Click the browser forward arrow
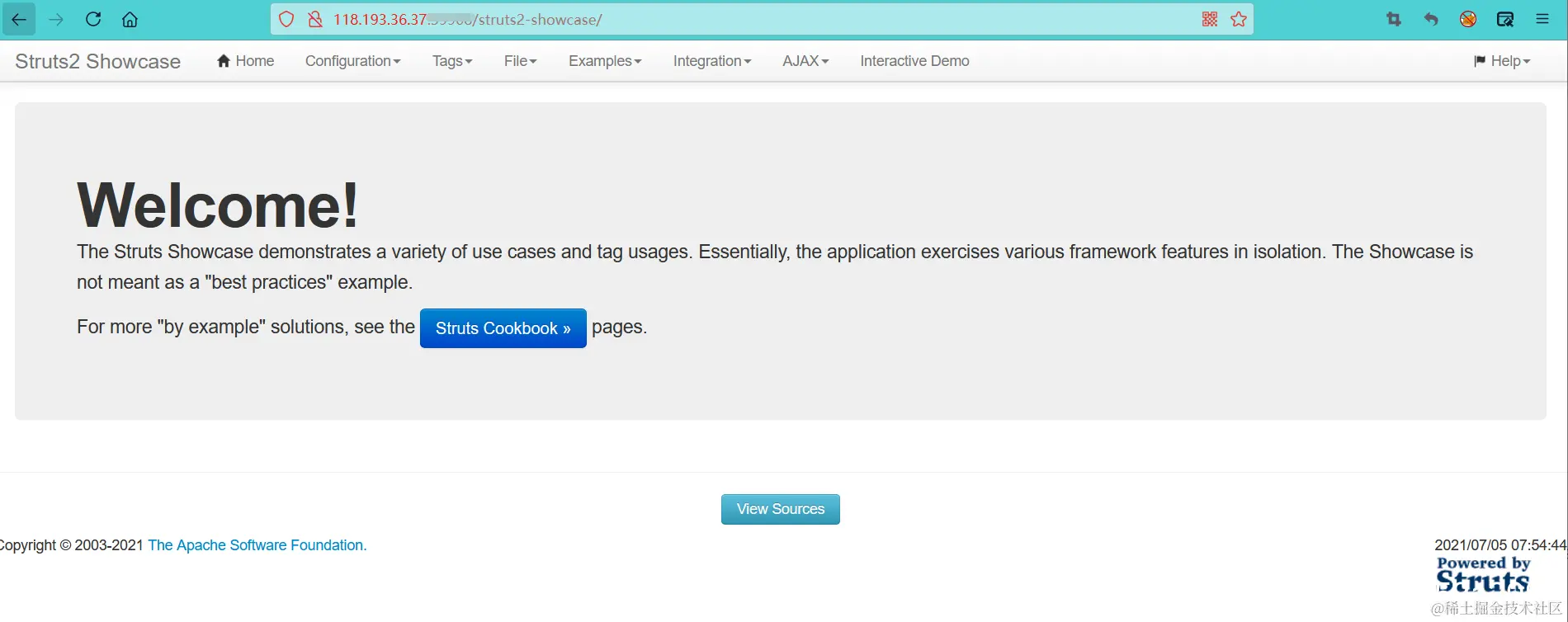Viewport: 1568px width, 622px height. pyautogui.click(x=56, y=19)
